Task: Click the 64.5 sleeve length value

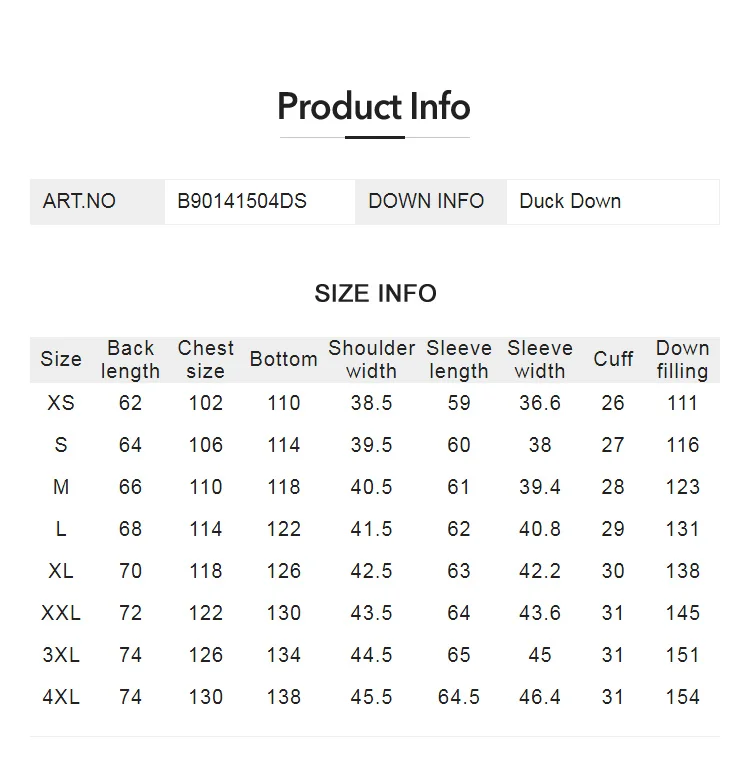Action: 459,697
